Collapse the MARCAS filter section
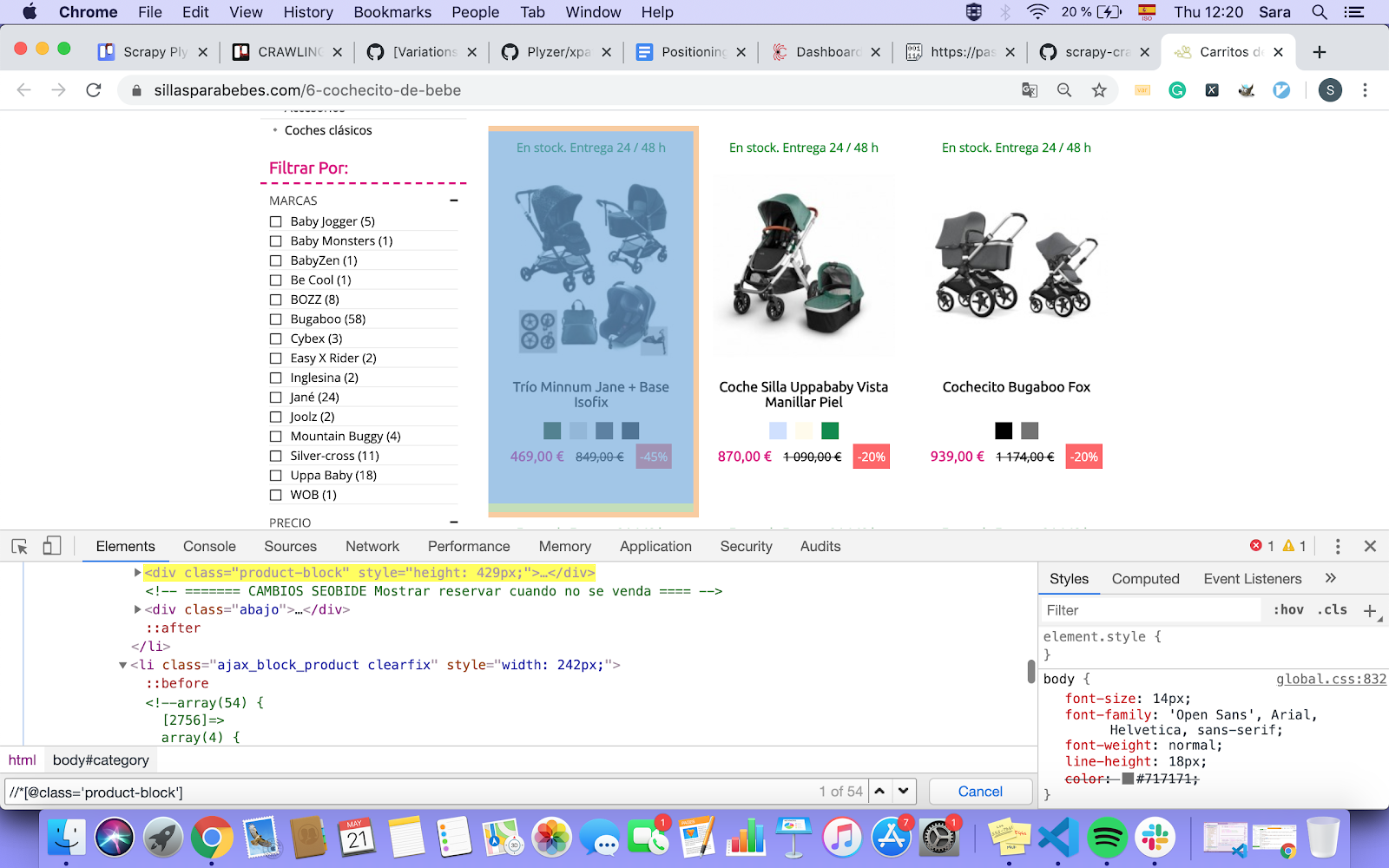Screen dimensions: 1389x868 (453, 201)
